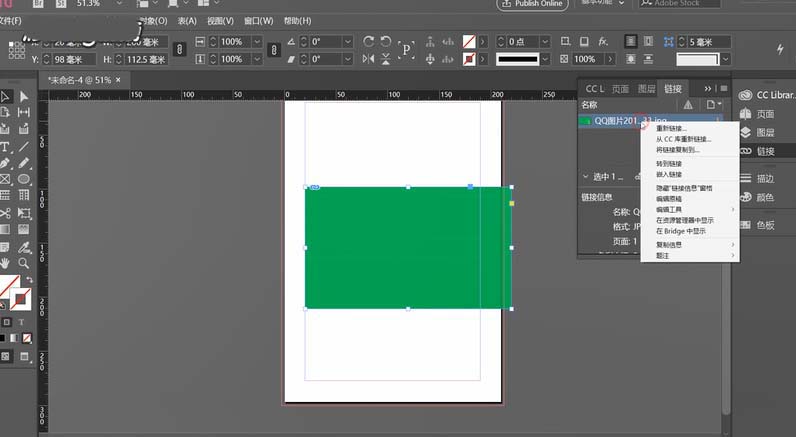796x437 pixels.
Task: Select the Selection tool arrow
Action: coord(6,96)
